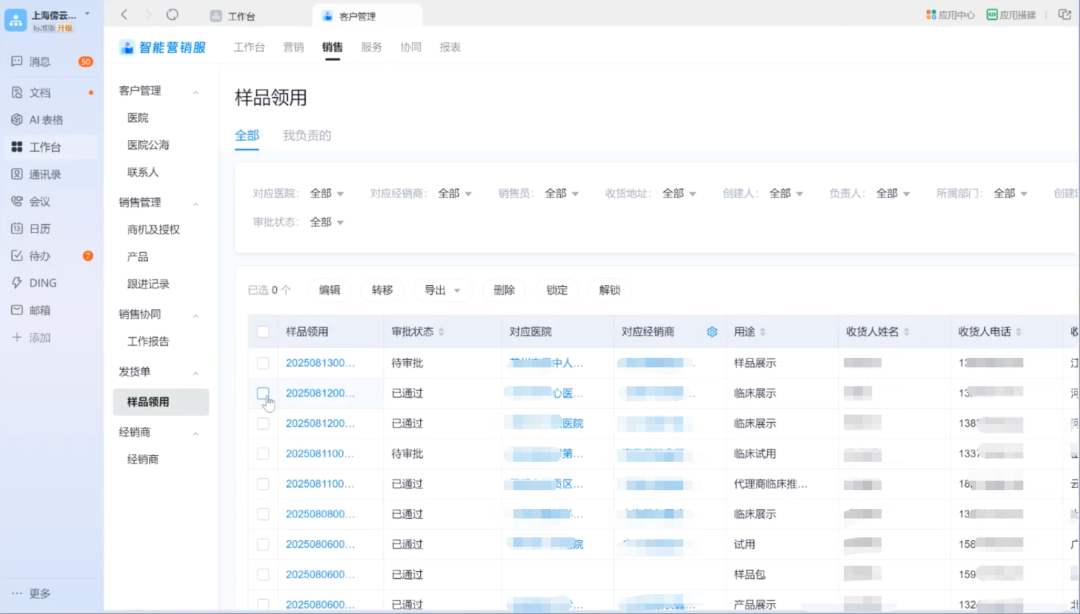Sort by 收货人姓名 column sort icon
Image resolution: width=1080 pixels, height=614 pixels.
[906, 331]
